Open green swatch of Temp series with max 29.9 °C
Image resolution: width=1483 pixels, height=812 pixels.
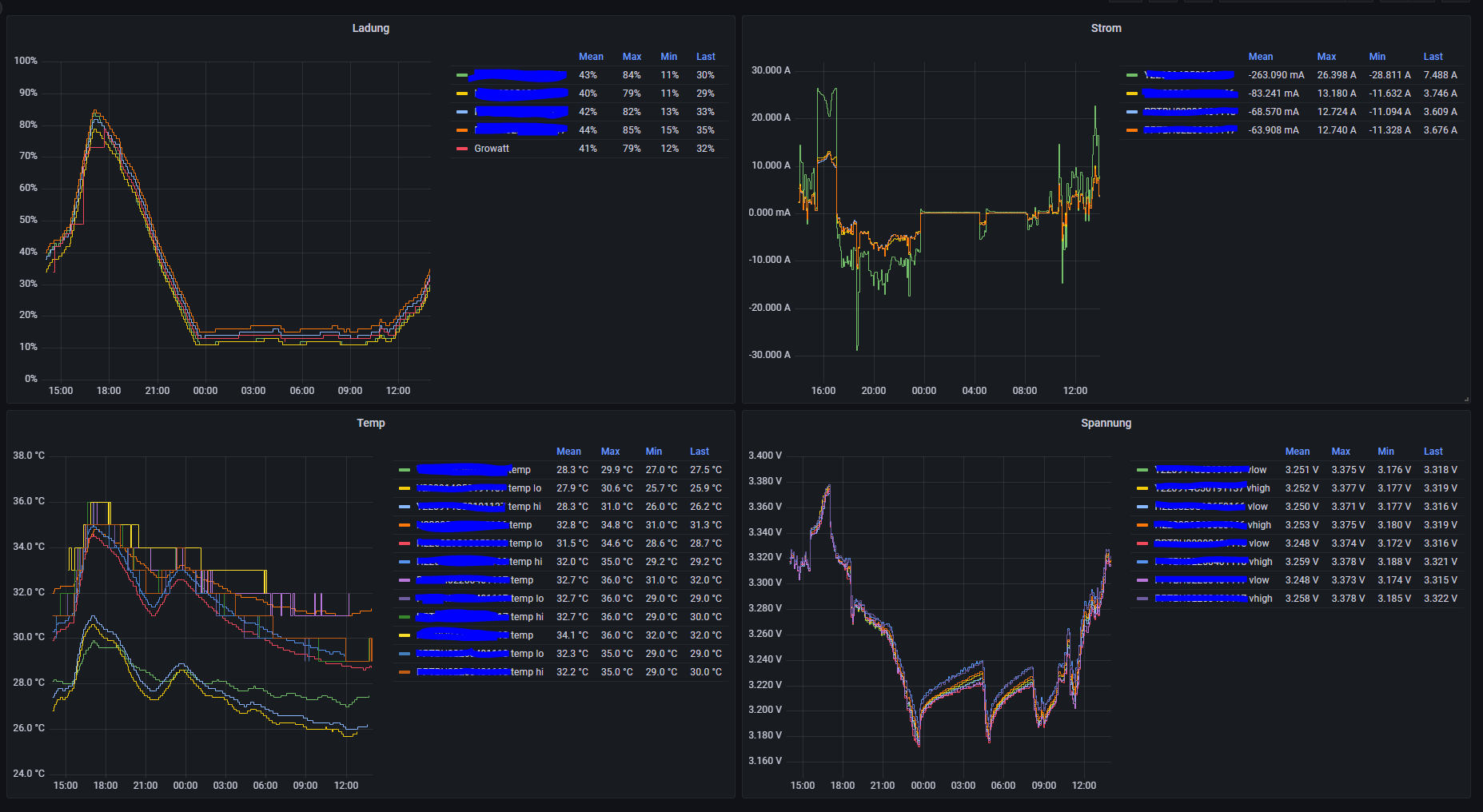pyautogui.click(x=404, y=470)
